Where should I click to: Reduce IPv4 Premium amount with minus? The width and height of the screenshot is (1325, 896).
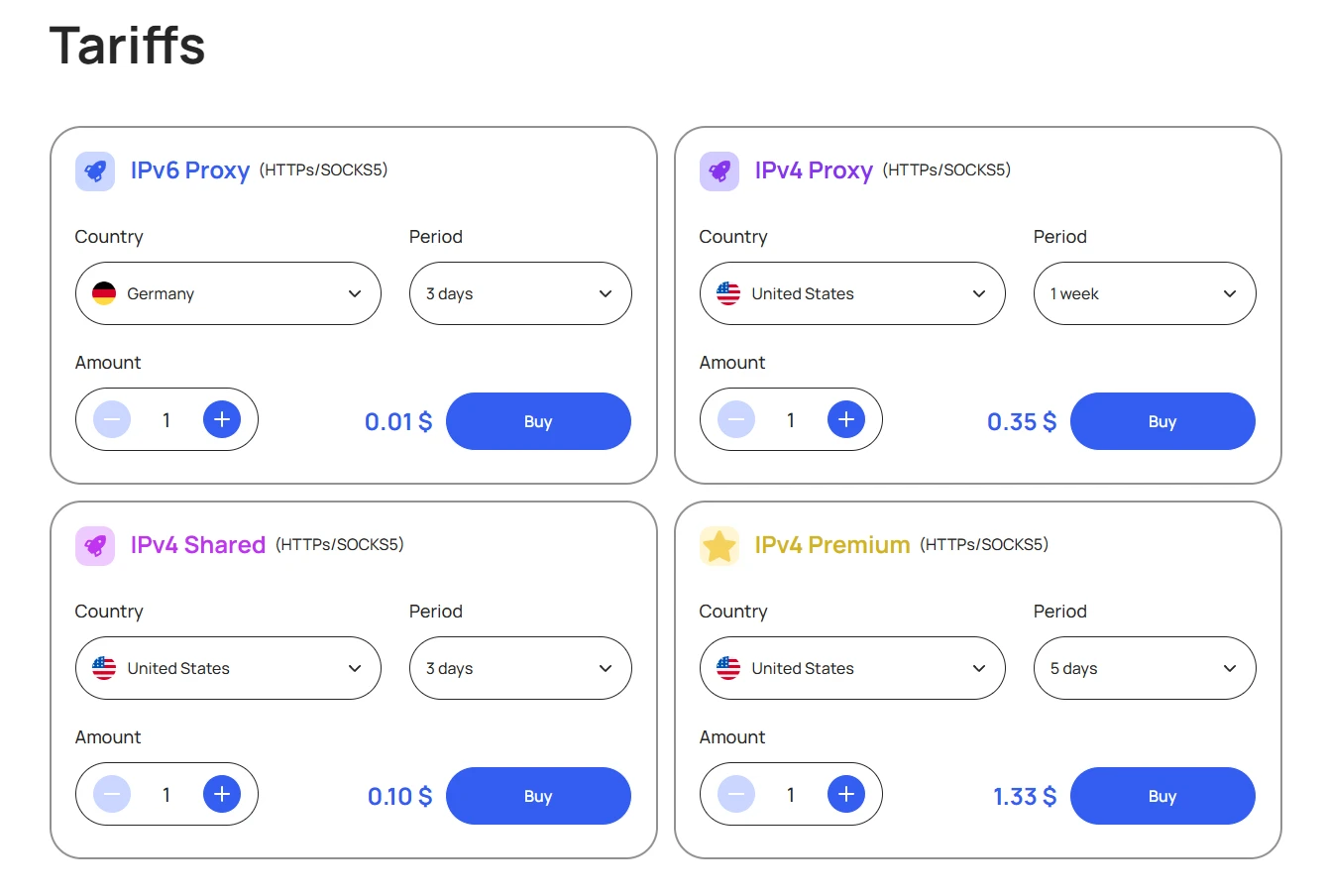click(x=736, y=794)
